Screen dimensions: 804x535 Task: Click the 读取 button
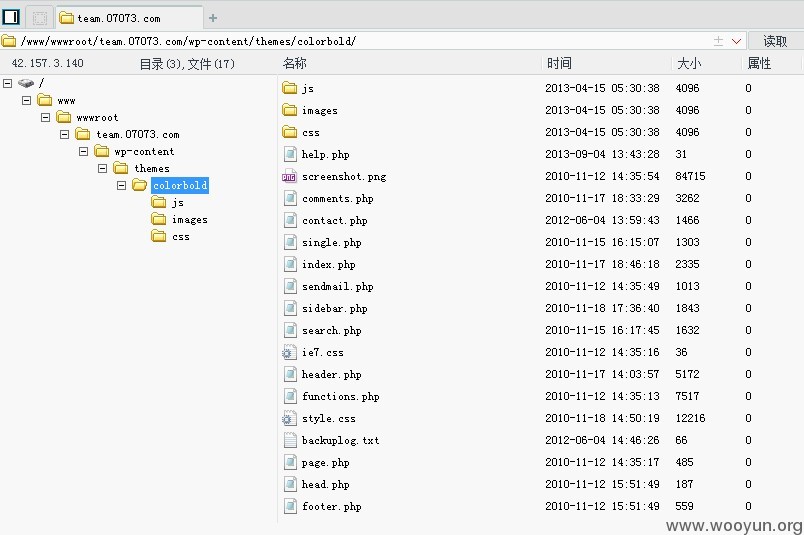[x=775, y=41]
